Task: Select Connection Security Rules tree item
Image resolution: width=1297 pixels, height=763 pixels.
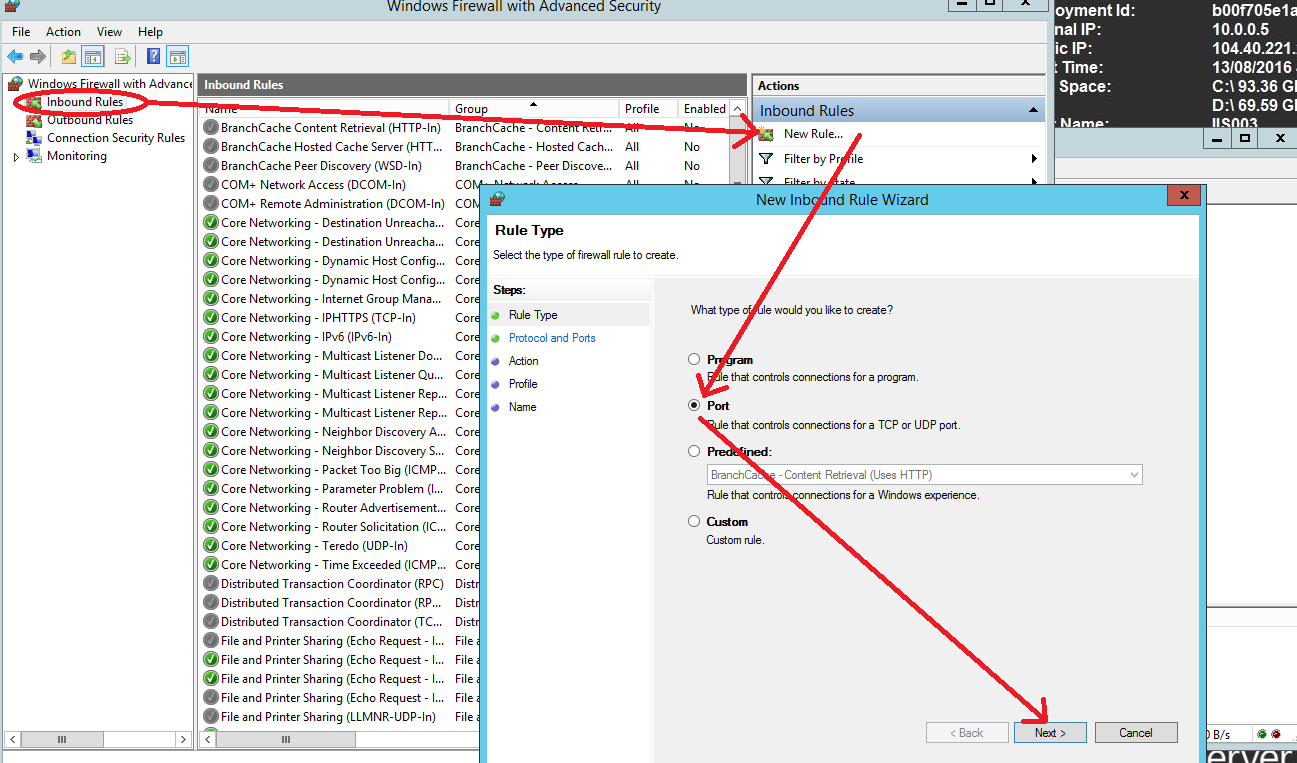Action: 116,138
